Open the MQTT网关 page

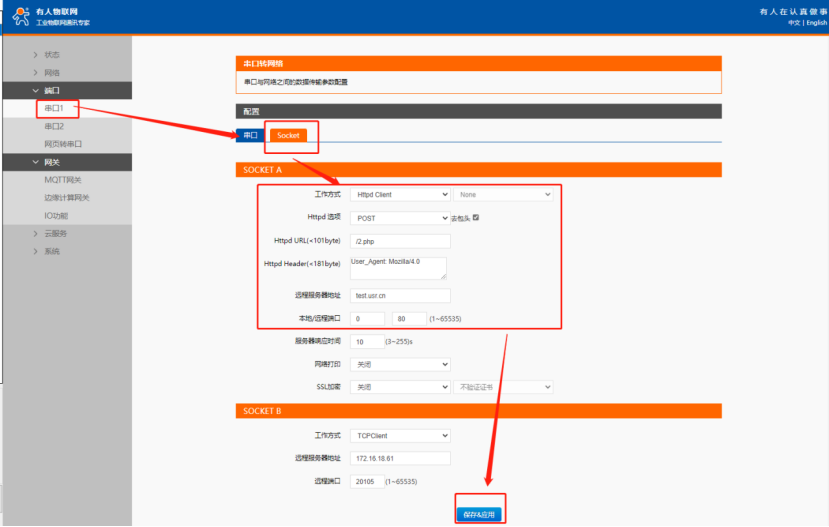click(x=64, y=179)
